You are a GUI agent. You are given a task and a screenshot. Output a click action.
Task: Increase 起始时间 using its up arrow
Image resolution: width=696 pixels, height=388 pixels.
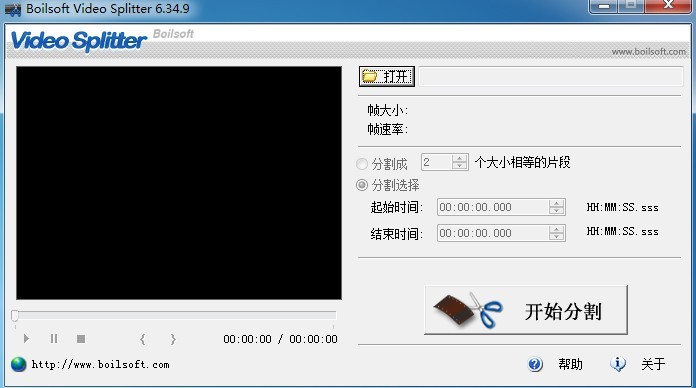pos(556,203)
